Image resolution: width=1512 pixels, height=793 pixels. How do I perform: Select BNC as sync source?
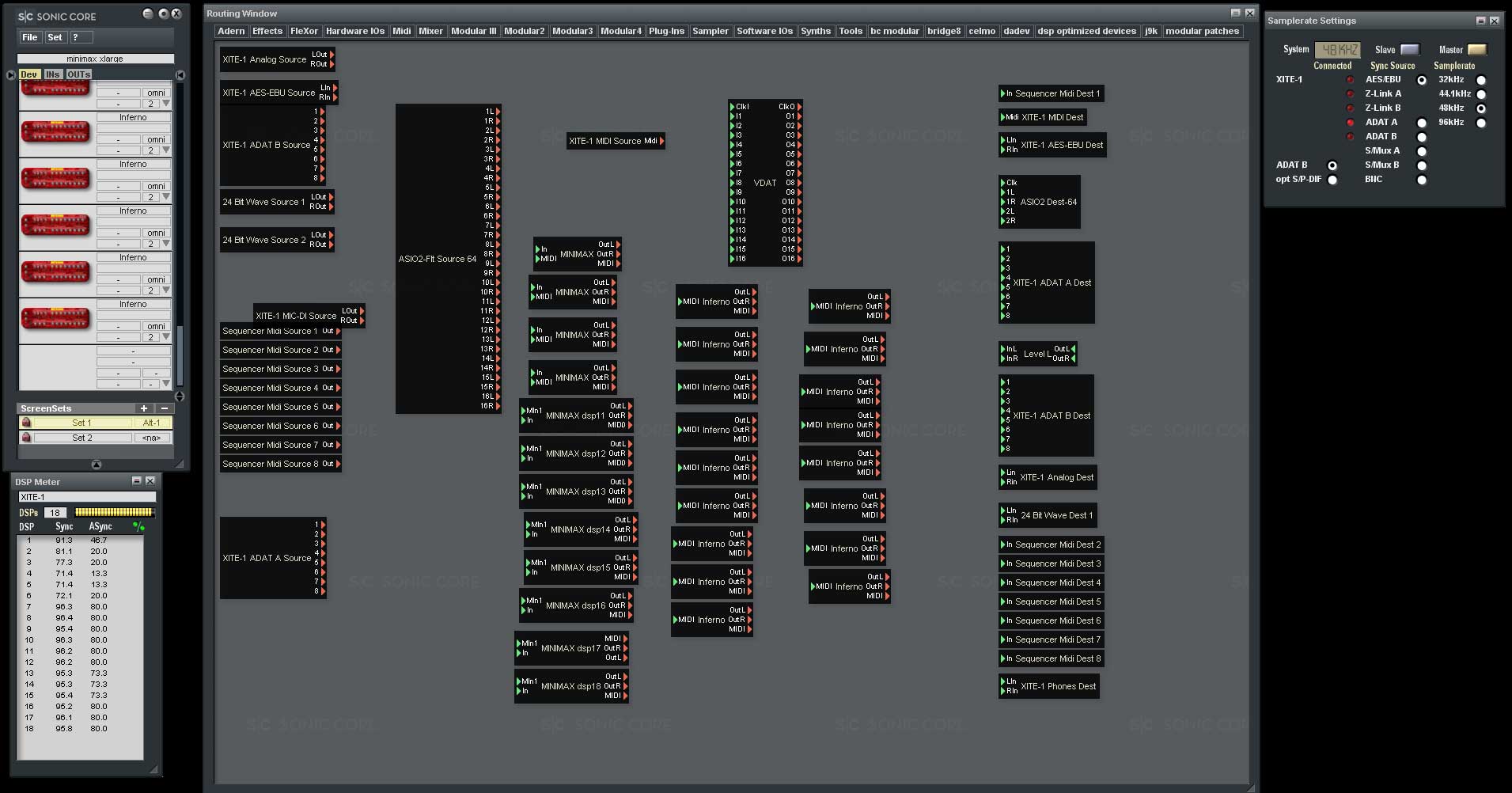[x=1422, y=180]
